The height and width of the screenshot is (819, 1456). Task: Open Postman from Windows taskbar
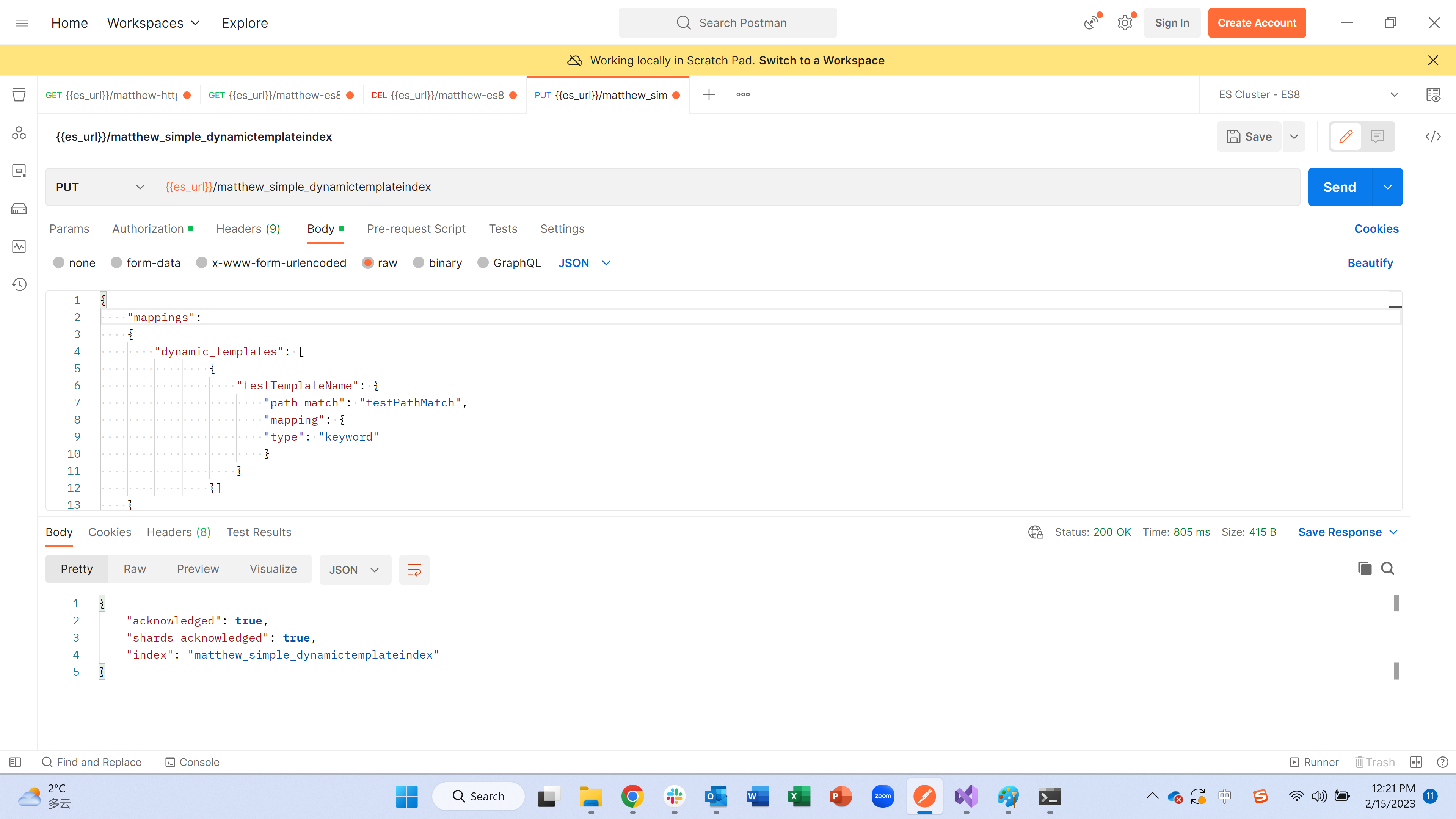coord(925,796)
